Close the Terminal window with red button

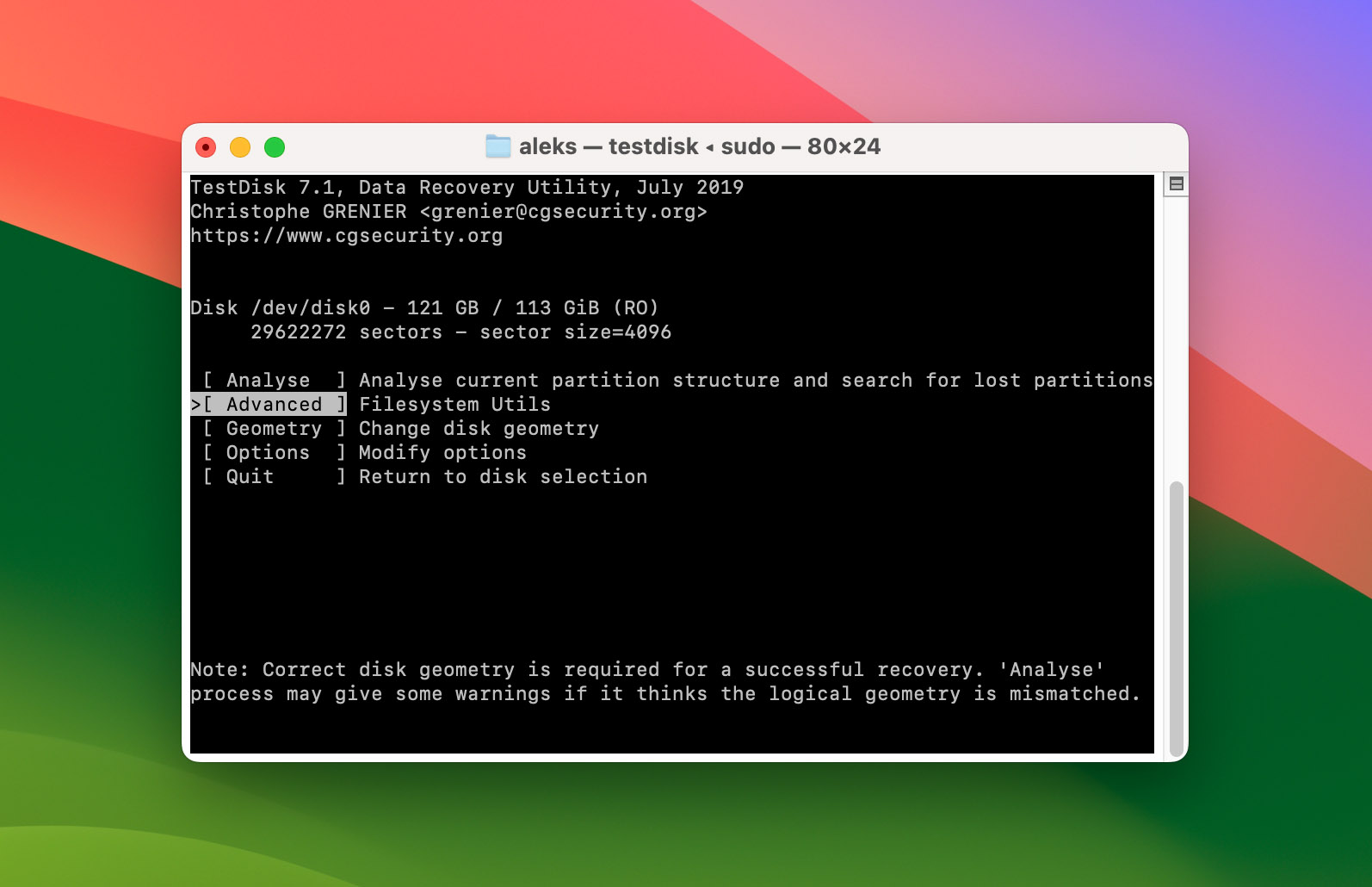(206, 147)
